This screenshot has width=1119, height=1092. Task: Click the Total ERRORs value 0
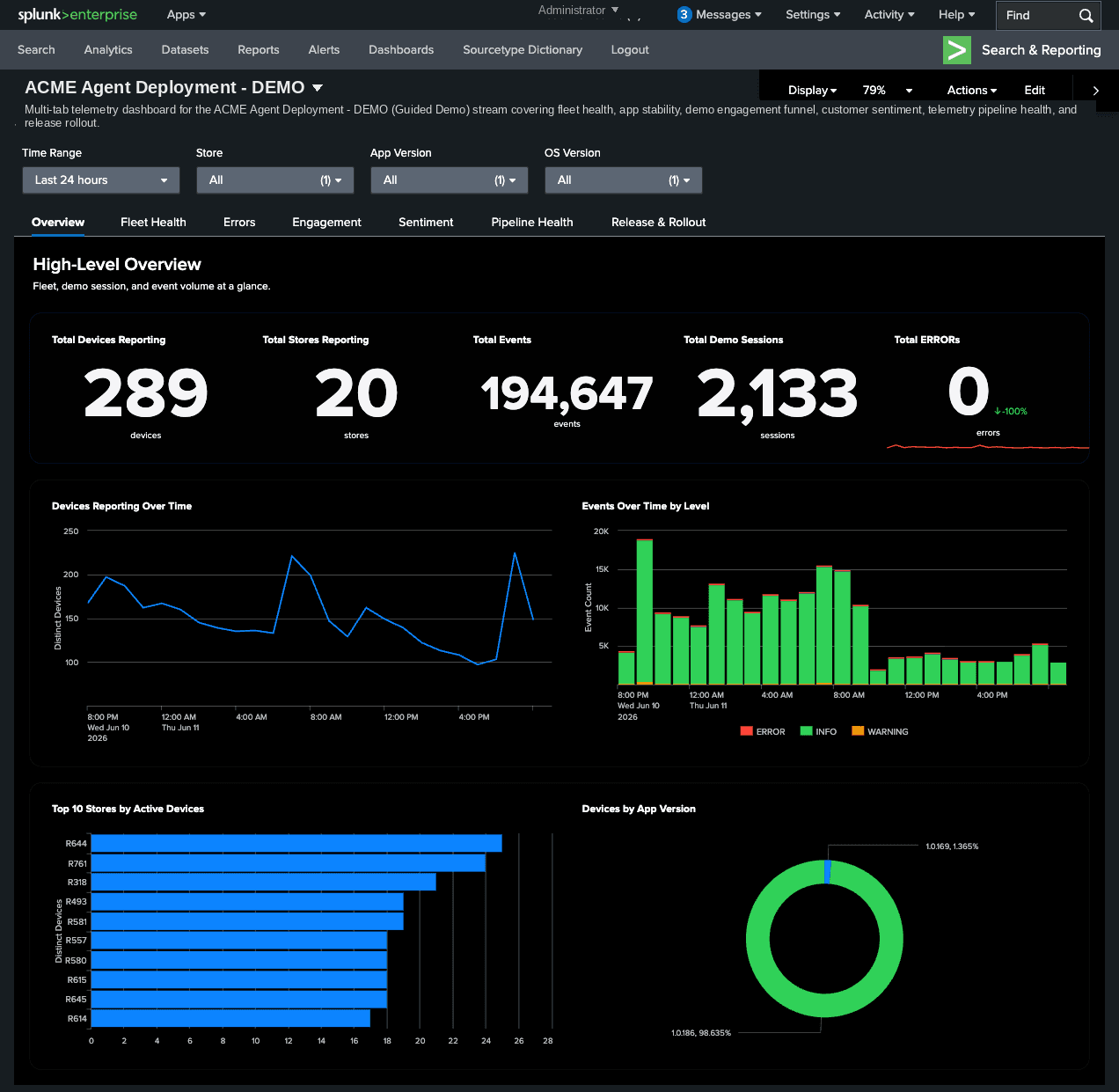pos(969,392)
